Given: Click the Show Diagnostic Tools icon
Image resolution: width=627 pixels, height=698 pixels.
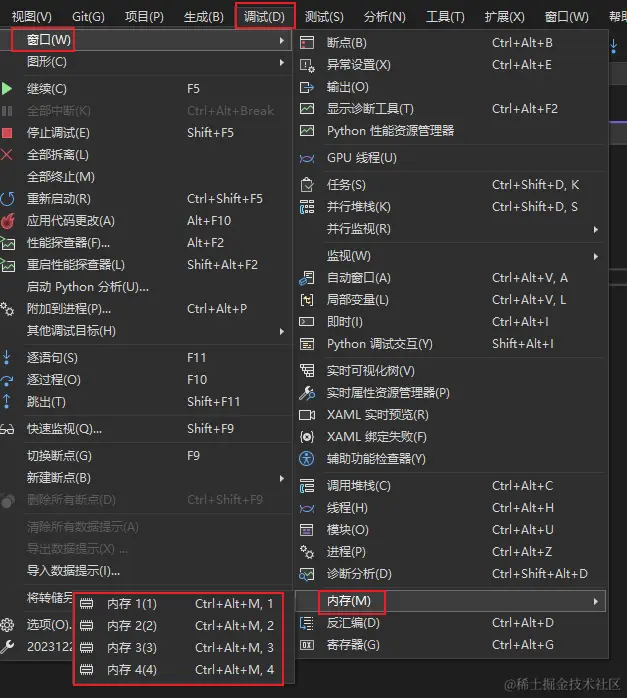Looking at the screenshot, I should pos(307,109).
